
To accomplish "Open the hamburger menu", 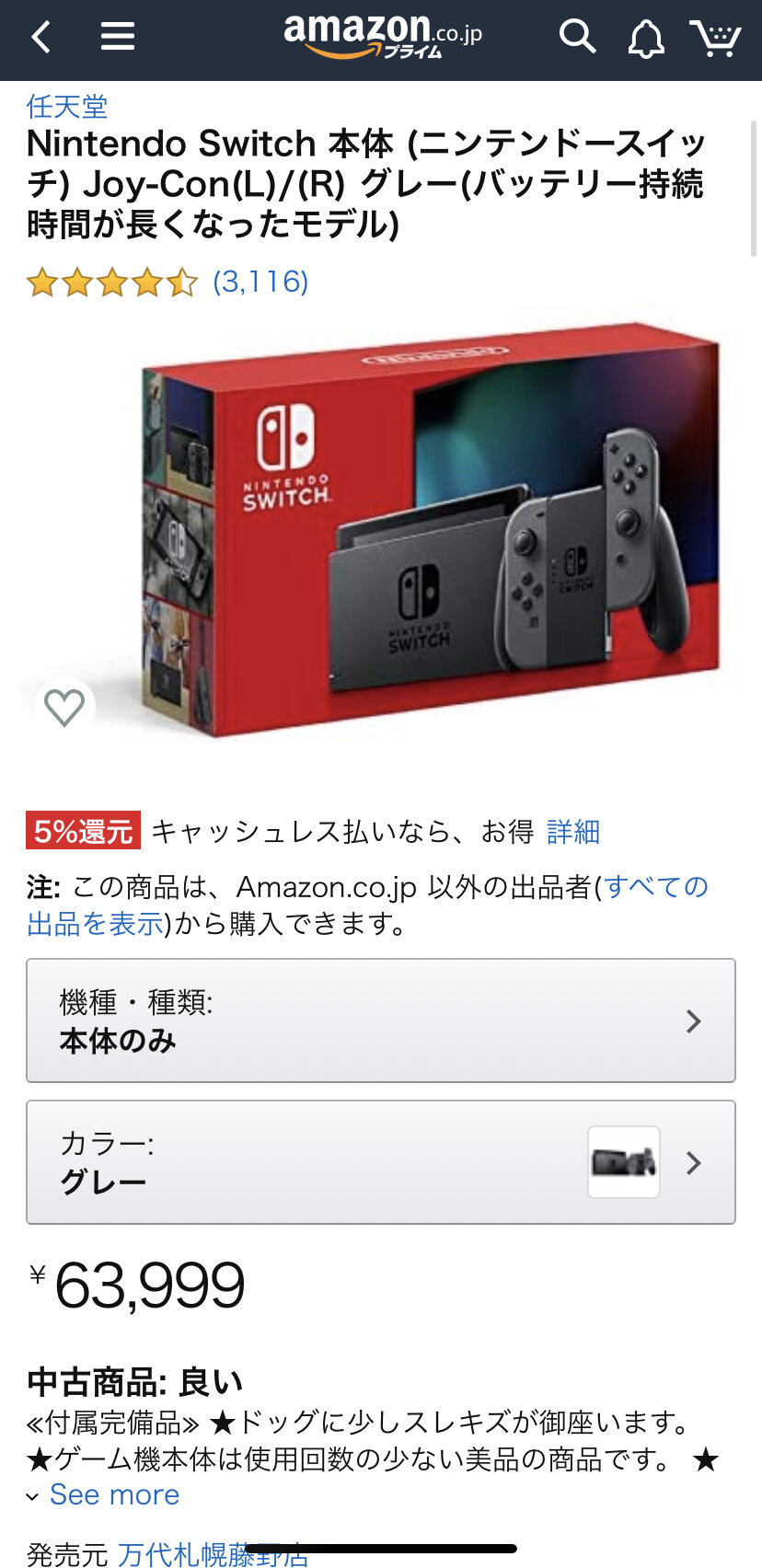I will click(118, 37).
